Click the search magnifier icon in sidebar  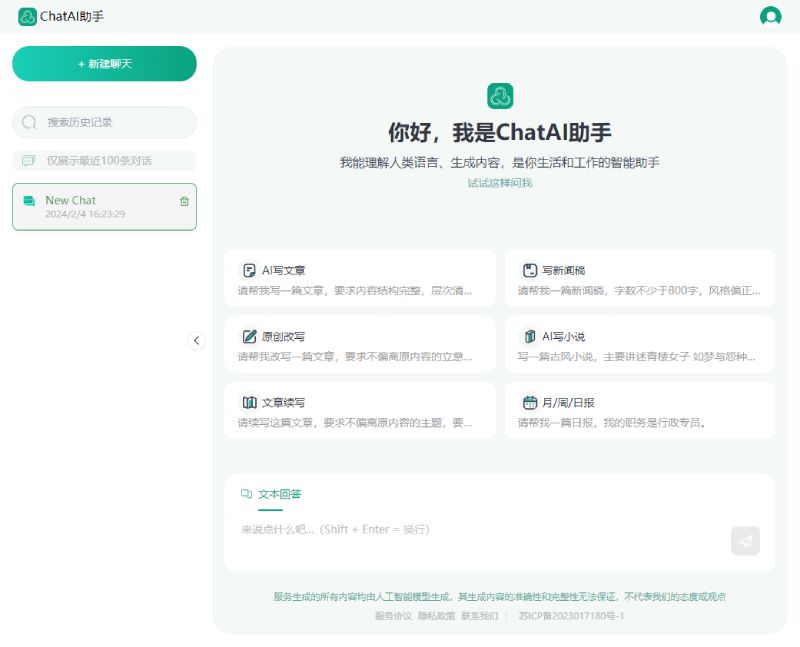point(31,122)
